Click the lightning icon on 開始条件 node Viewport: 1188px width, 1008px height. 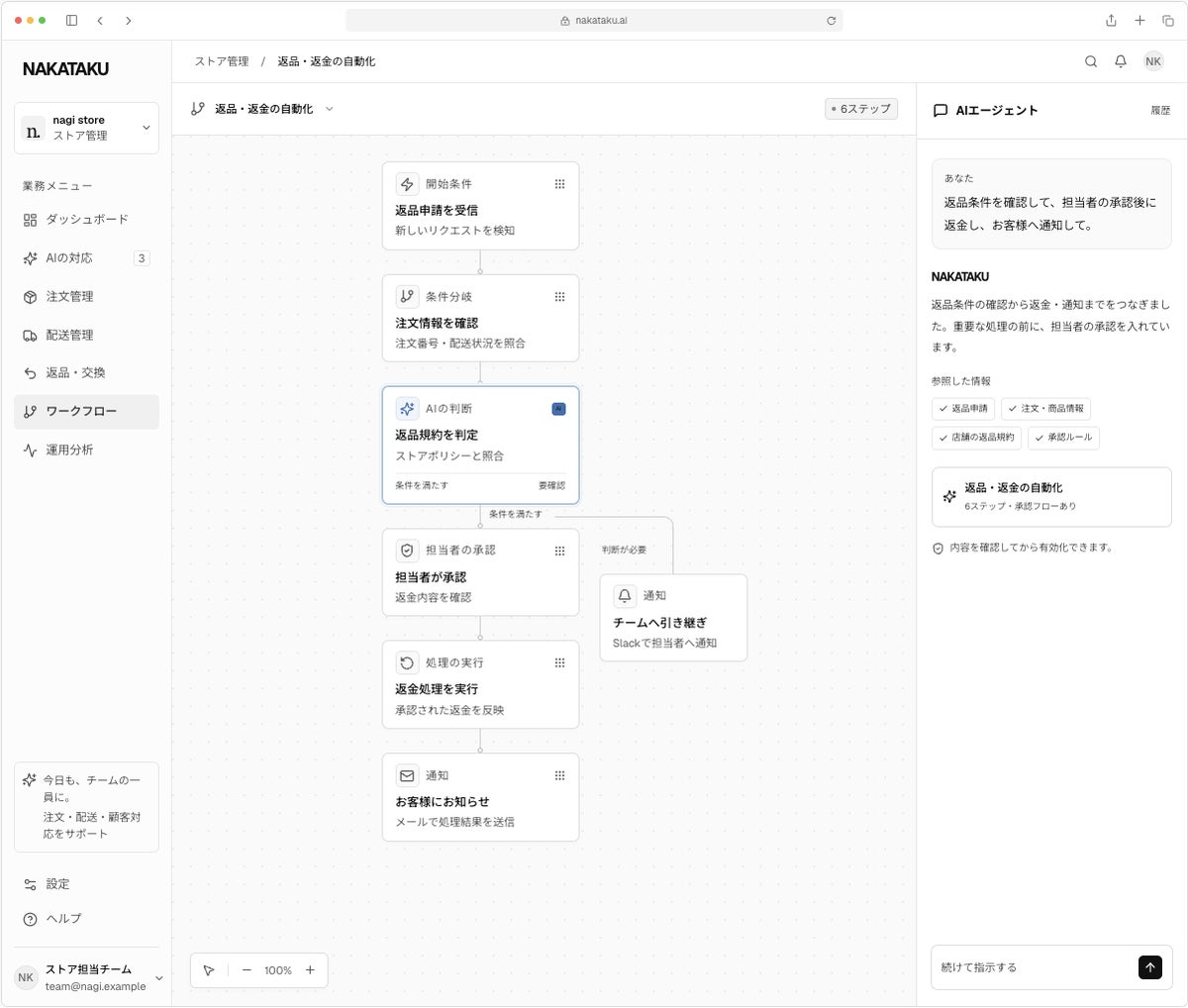[407, 184]
